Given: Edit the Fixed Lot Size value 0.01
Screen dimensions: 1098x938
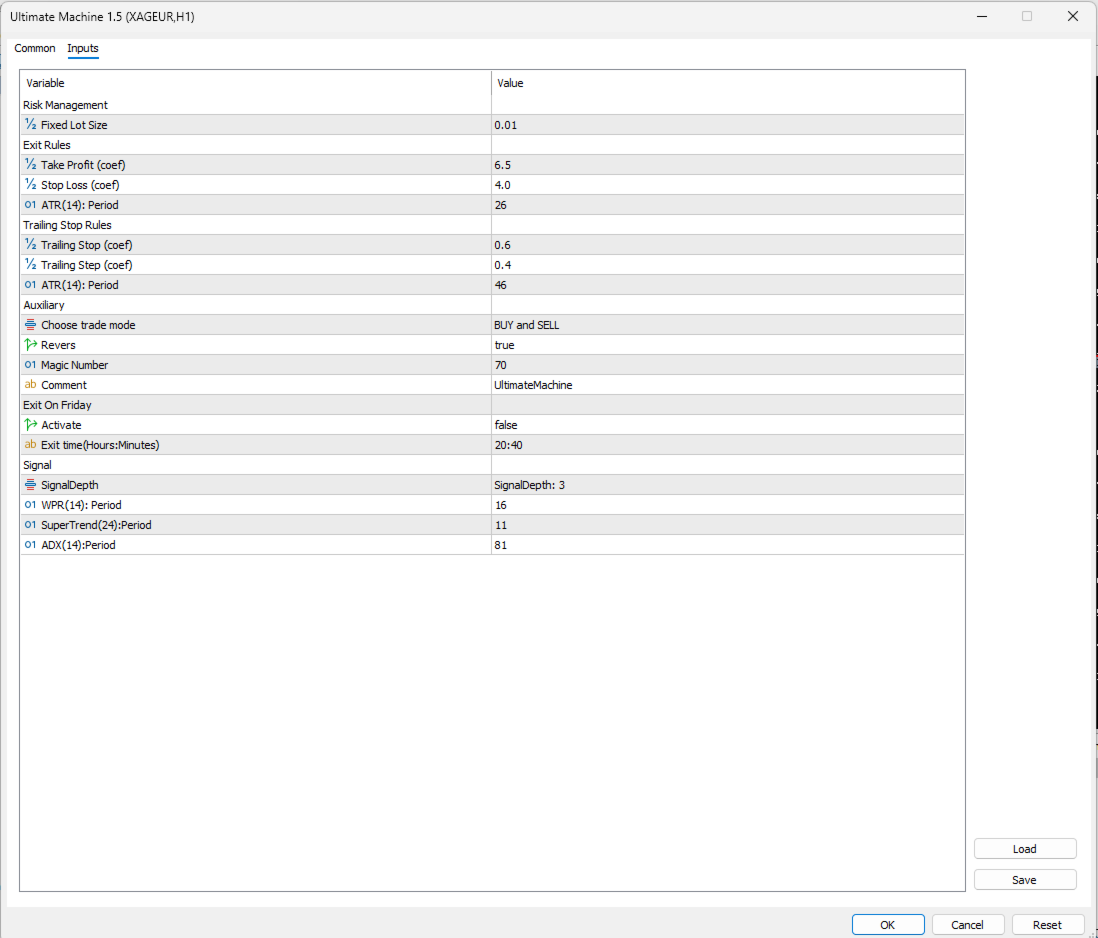Looking at the screenshot, I should [728, 125].
